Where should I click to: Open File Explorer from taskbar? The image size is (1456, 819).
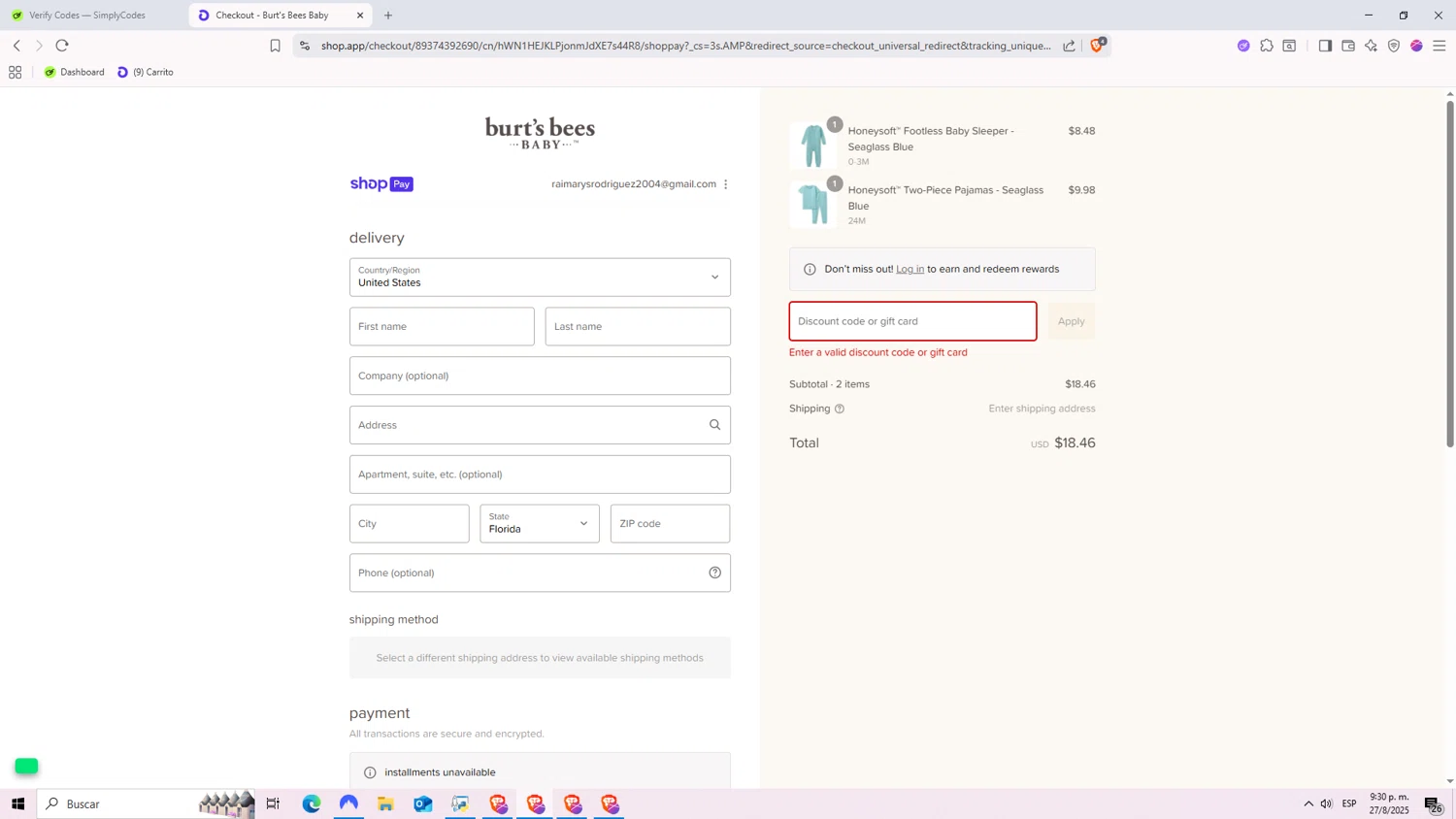(385, 803)
